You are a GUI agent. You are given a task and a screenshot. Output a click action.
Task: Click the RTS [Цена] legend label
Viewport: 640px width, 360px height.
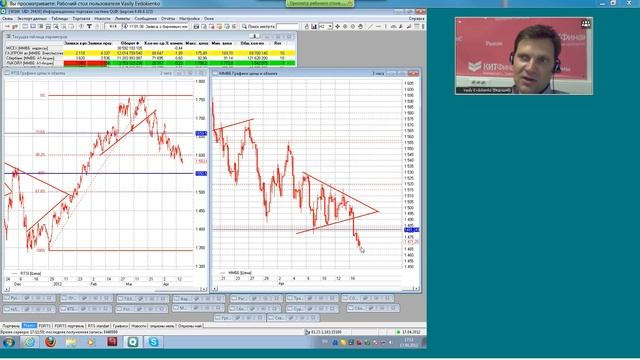[x=31, y=273]
